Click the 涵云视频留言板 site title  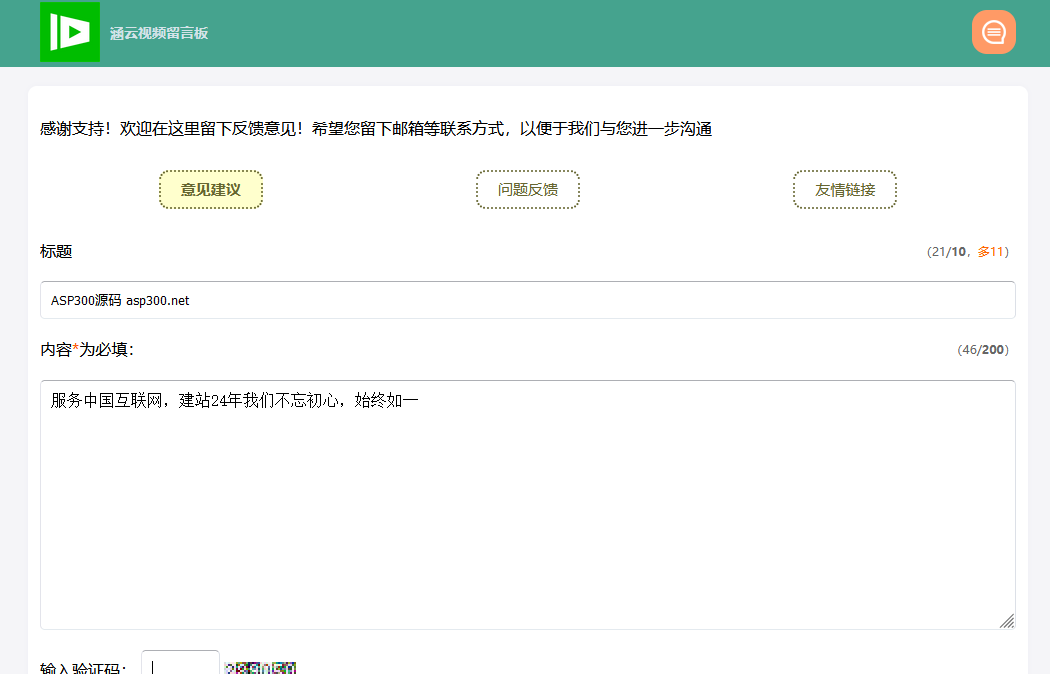(159, 33)
